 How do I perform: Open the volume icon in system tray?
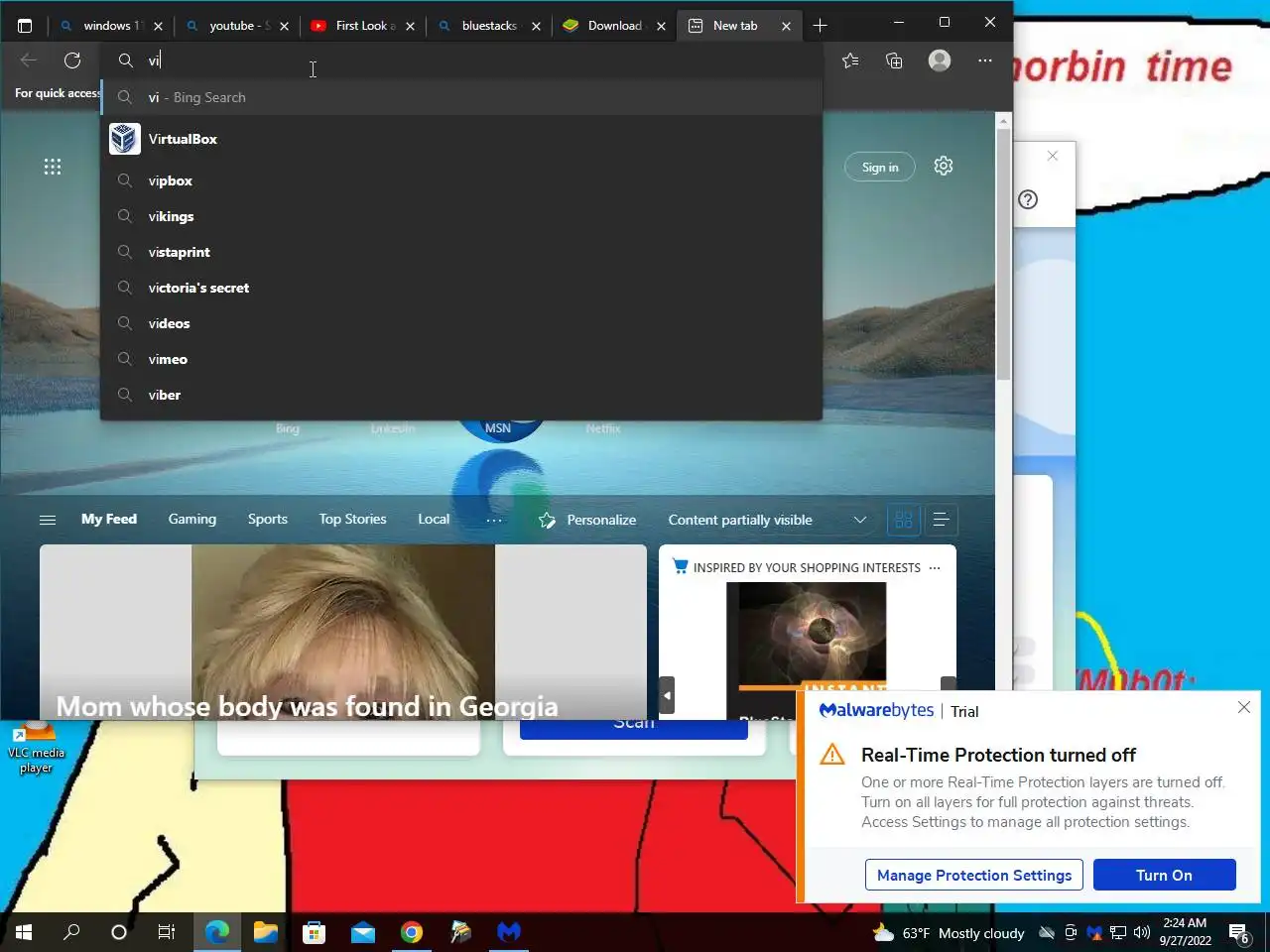(x=1142, y=932)
